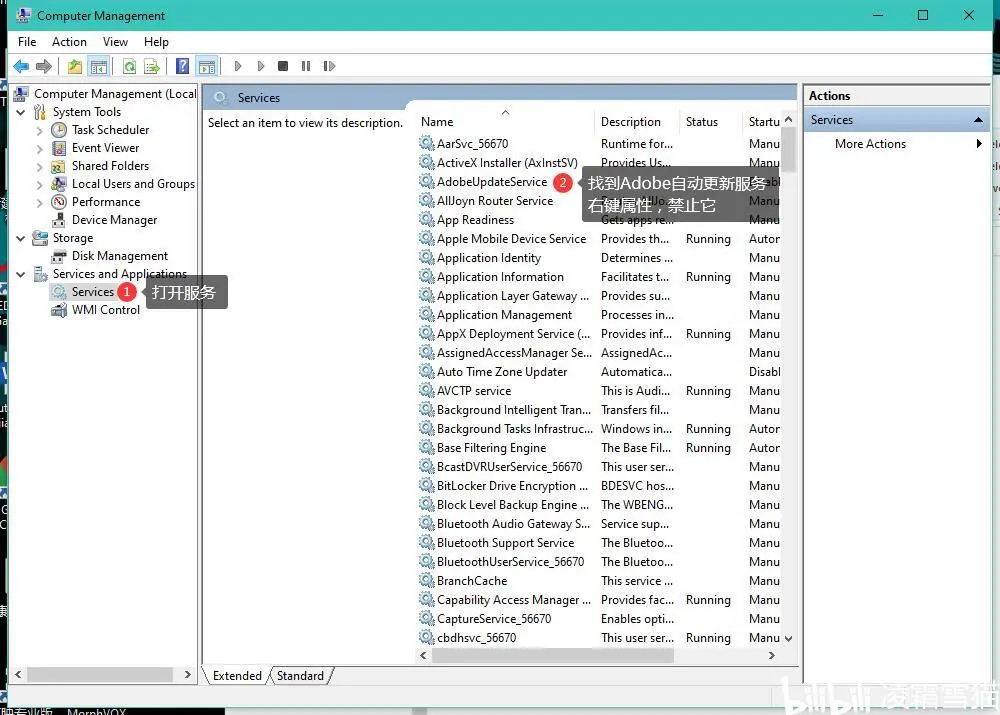Click the Back navigation arrow
This screenshot has width=1000, height=715.
20,66
